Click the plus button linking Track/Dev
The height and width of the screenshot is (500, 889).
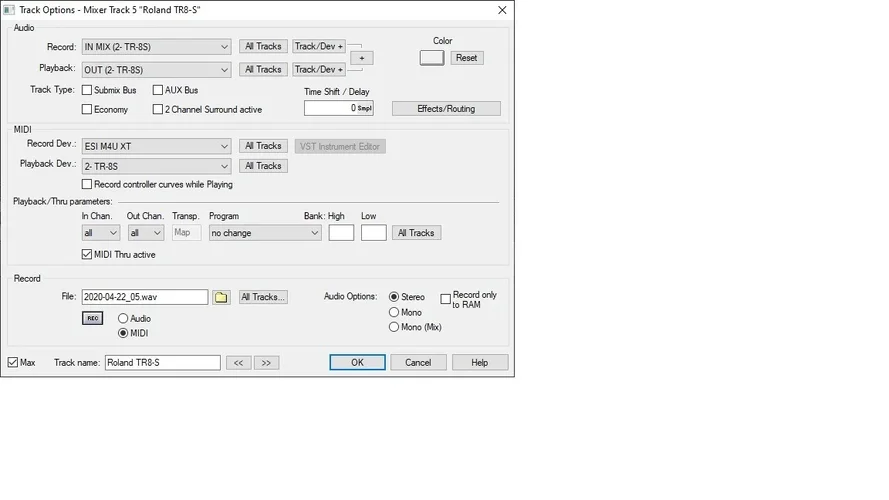point(362,58)
